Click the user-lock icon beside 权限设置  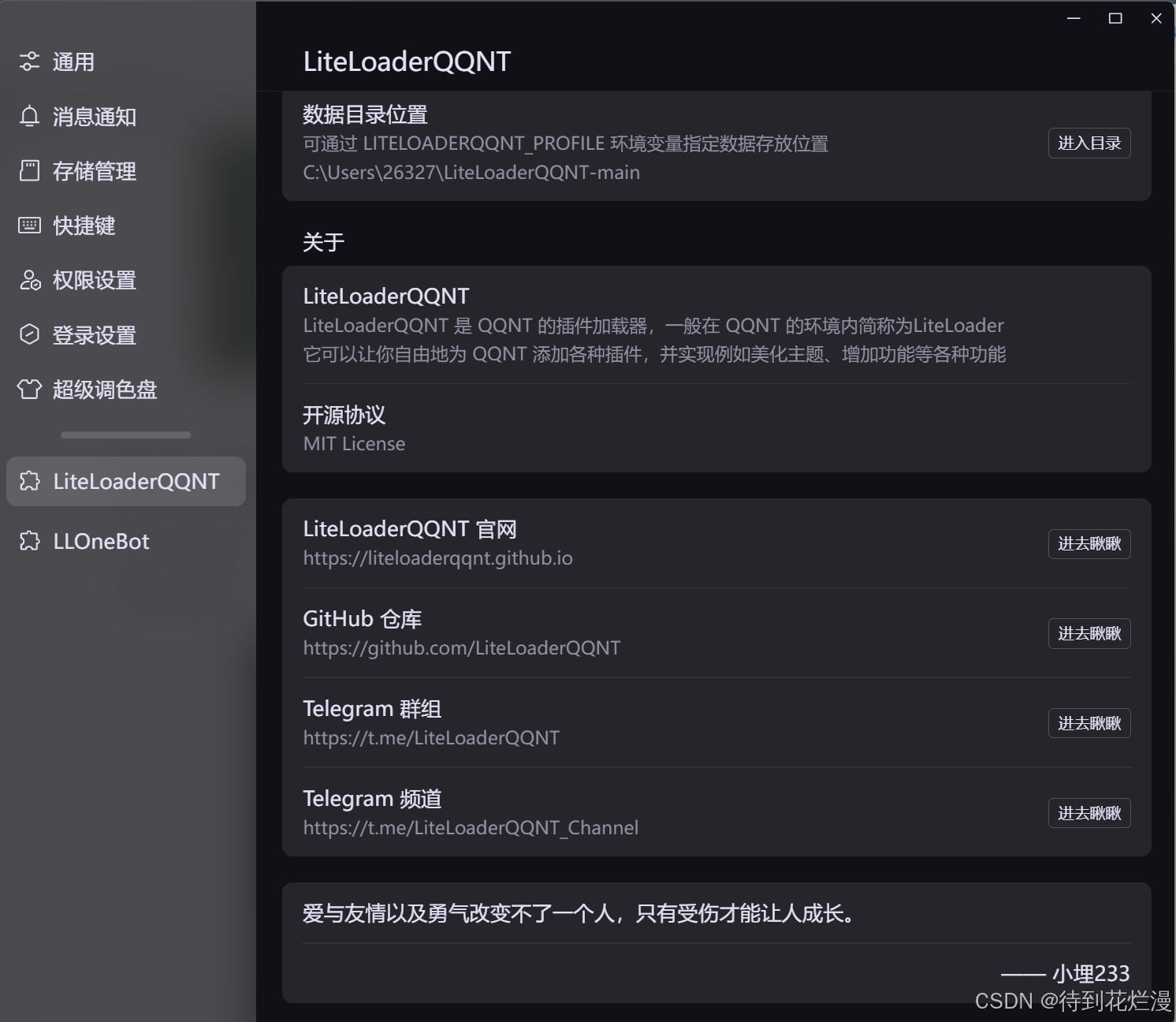[x=30, y=280]
